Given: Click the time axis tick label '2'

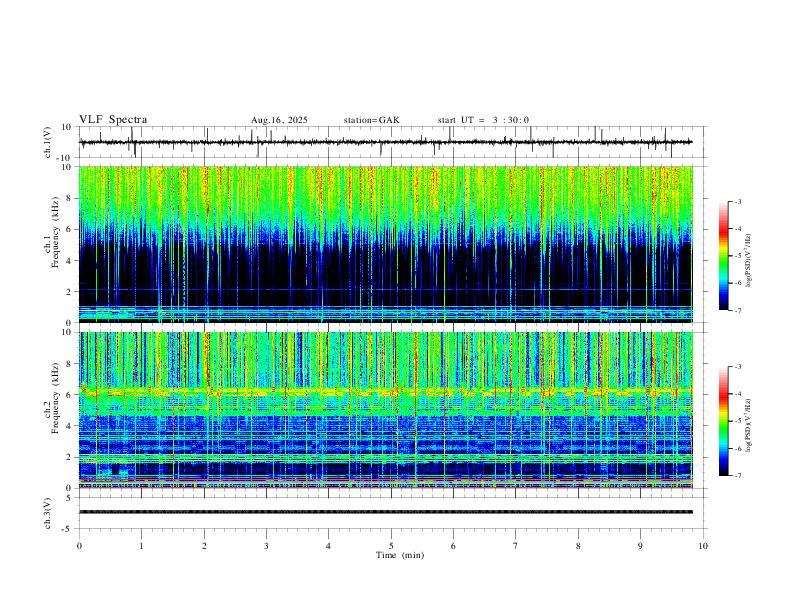Looking at the screenshot, I should click(204, 546).
